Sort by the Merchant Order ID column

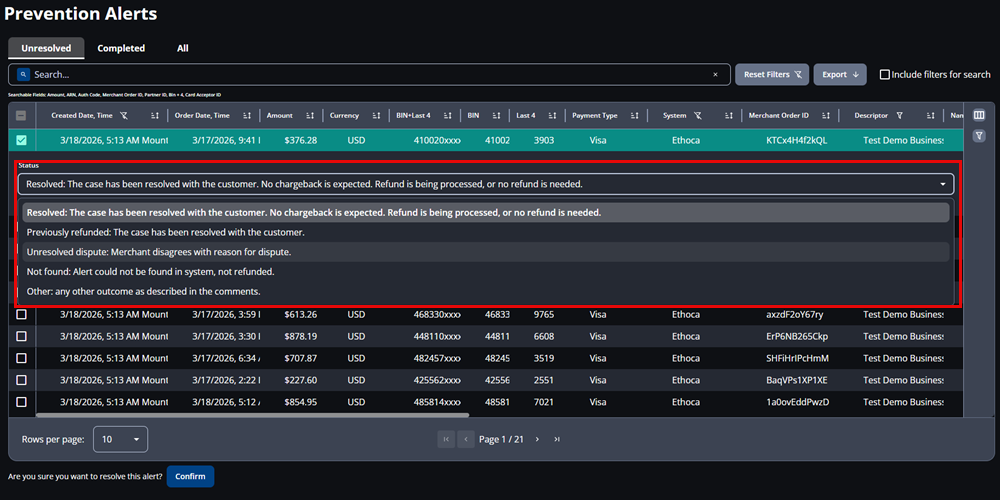826,115
